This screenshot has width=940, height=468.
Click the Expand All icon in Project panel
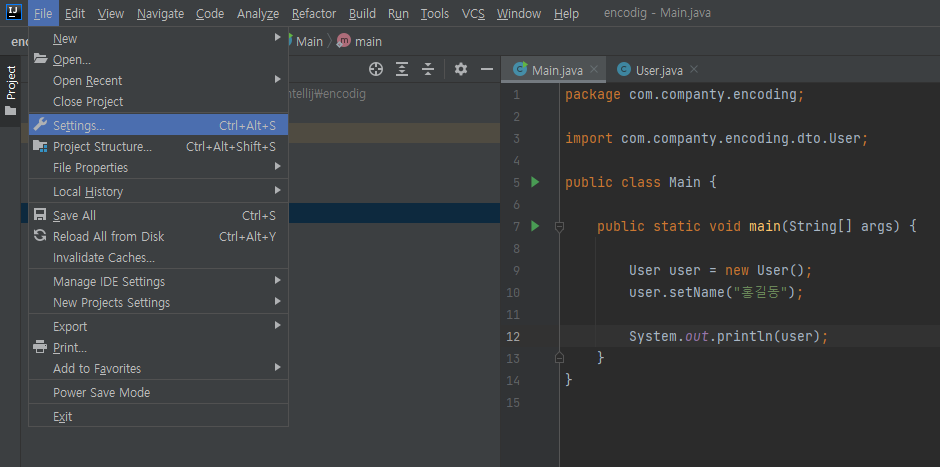click(402, 70)
